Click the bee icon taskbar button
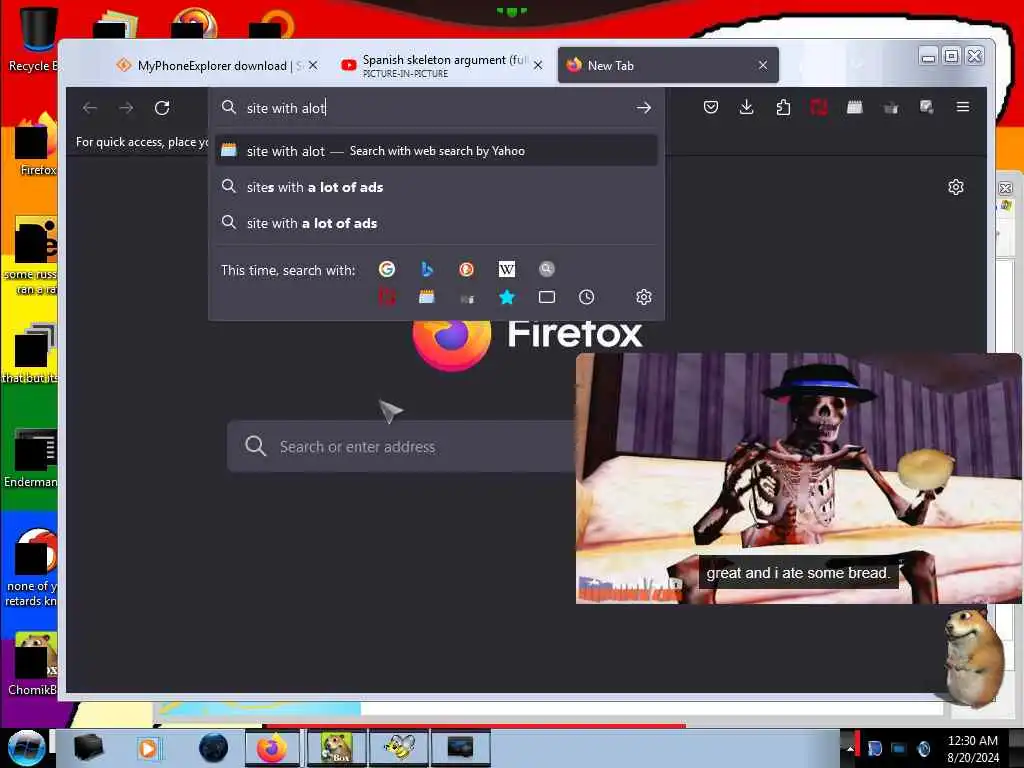Viewport: 1024px width, 768px height. point(399,748)
